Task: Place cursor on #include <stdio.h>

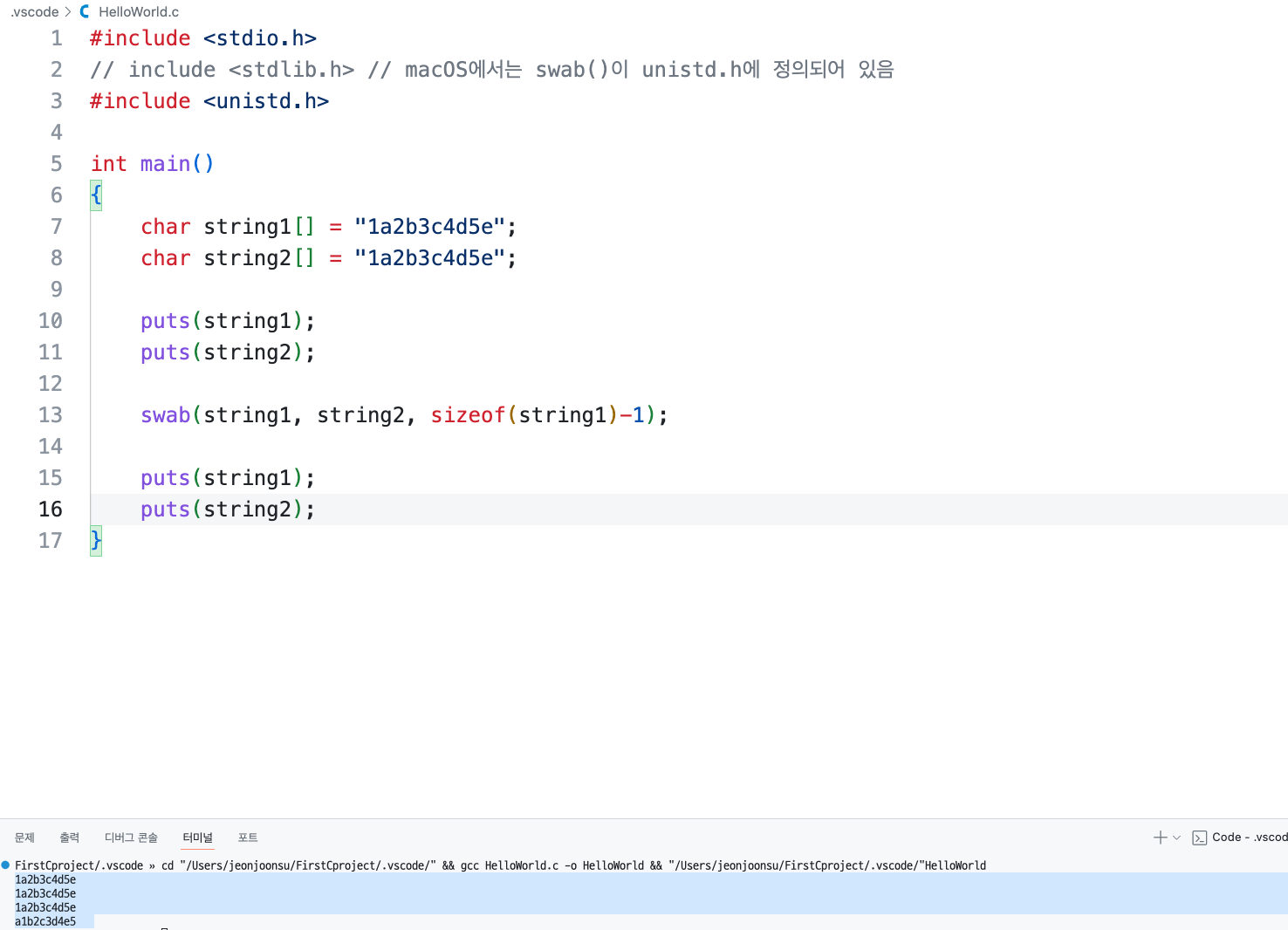Action: click(203, 38)
